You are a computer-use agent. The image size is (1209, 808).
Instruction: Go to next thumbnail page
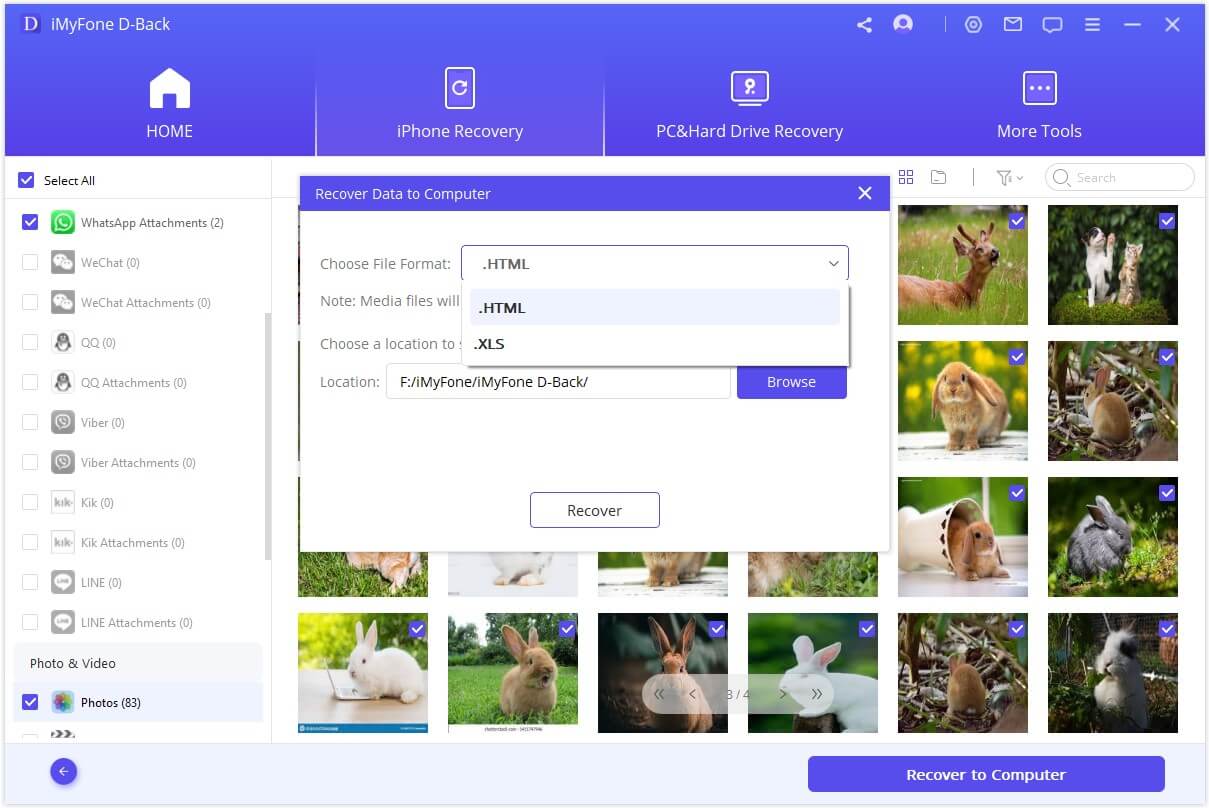click(x=783, y=693)
